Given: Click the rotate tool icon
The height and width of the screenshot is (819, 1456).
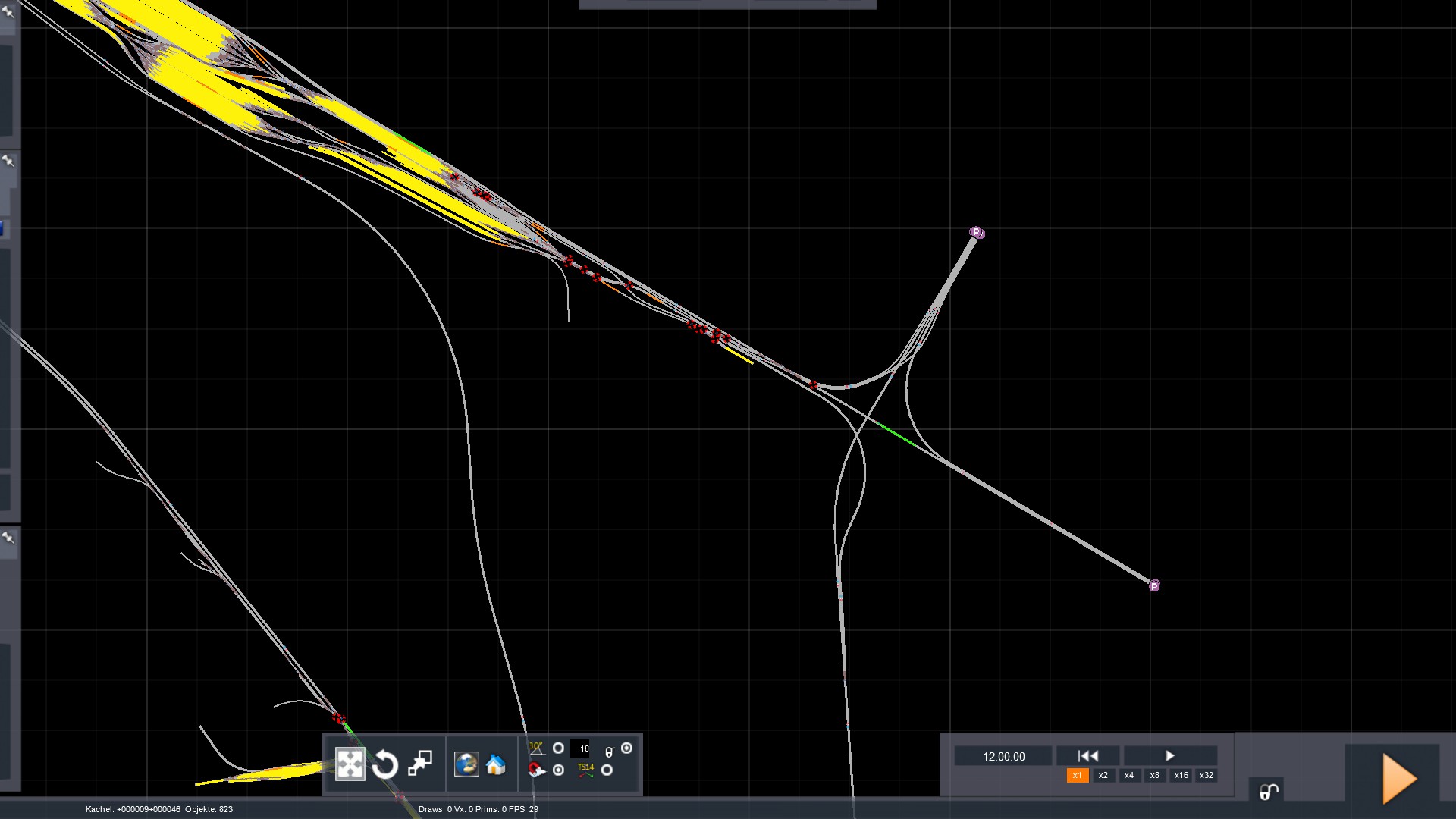Looking at the screenshot, I should click(385, 764).
